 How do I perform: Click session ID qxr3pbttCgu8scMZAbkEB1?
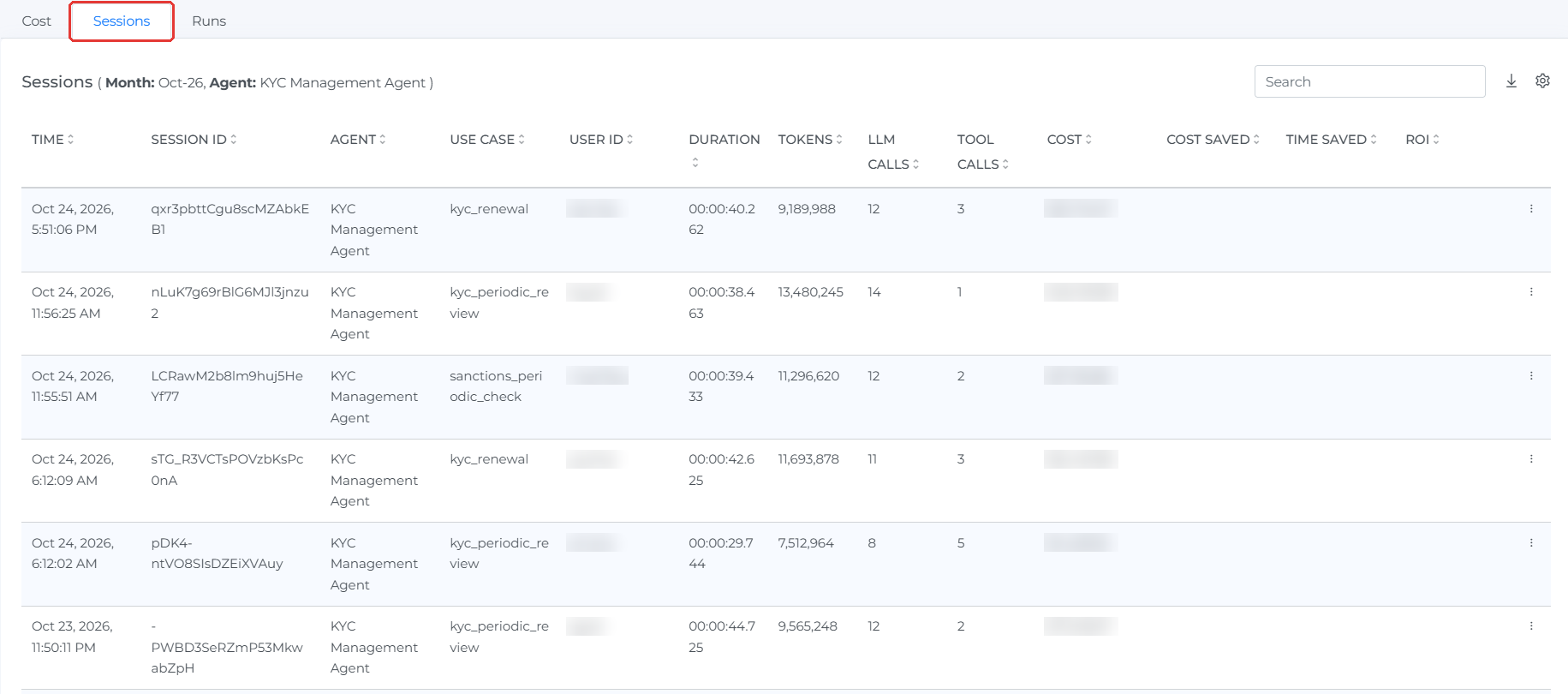[230, 219]
